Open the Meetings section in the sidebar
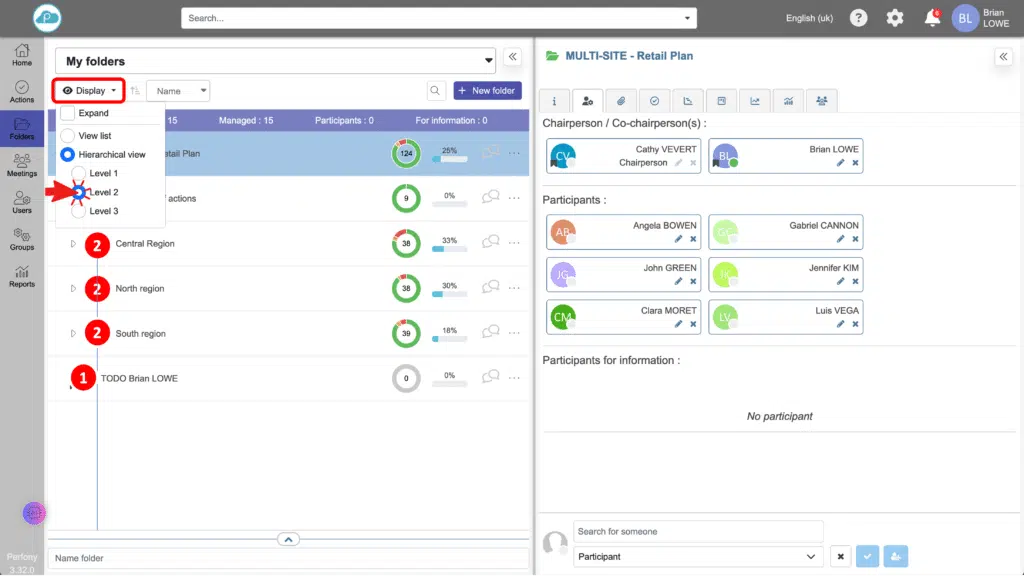The image size is (1024, 576). point(22,163)
